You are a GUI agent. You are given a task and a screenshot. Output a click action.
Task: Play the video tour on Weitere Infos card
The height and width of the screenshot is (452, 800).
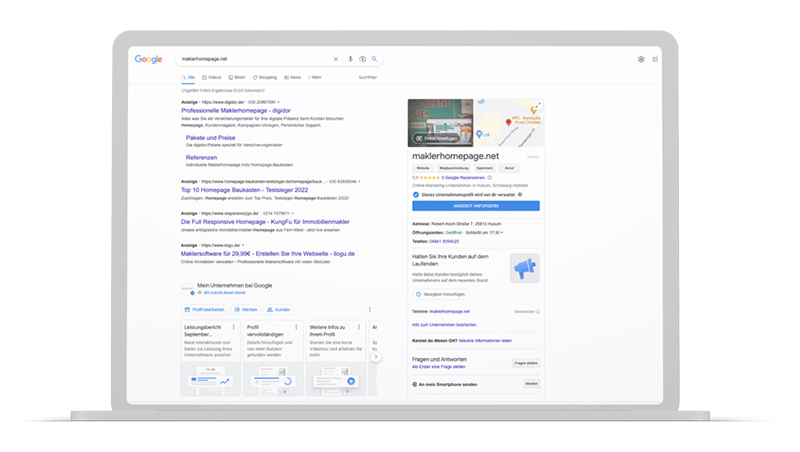(x=351, y=381)
